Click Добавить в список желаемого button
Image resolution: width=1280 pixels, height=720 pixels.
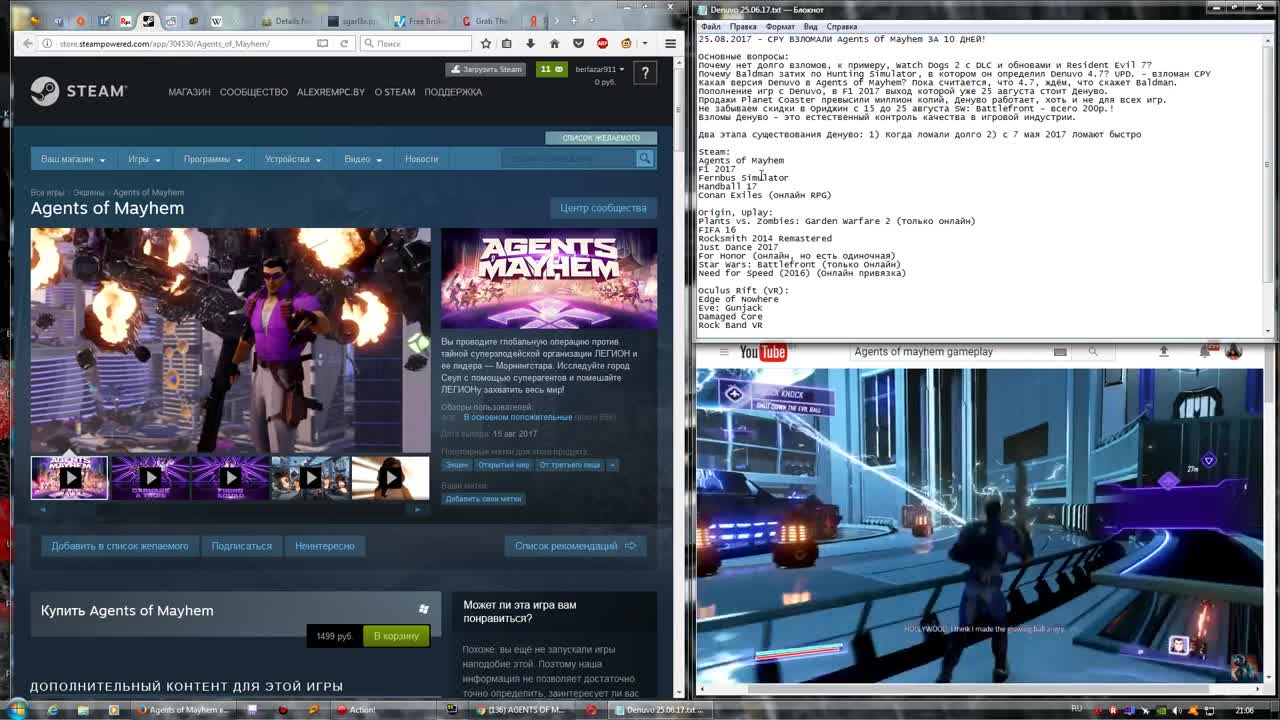(x=119, y=546)
